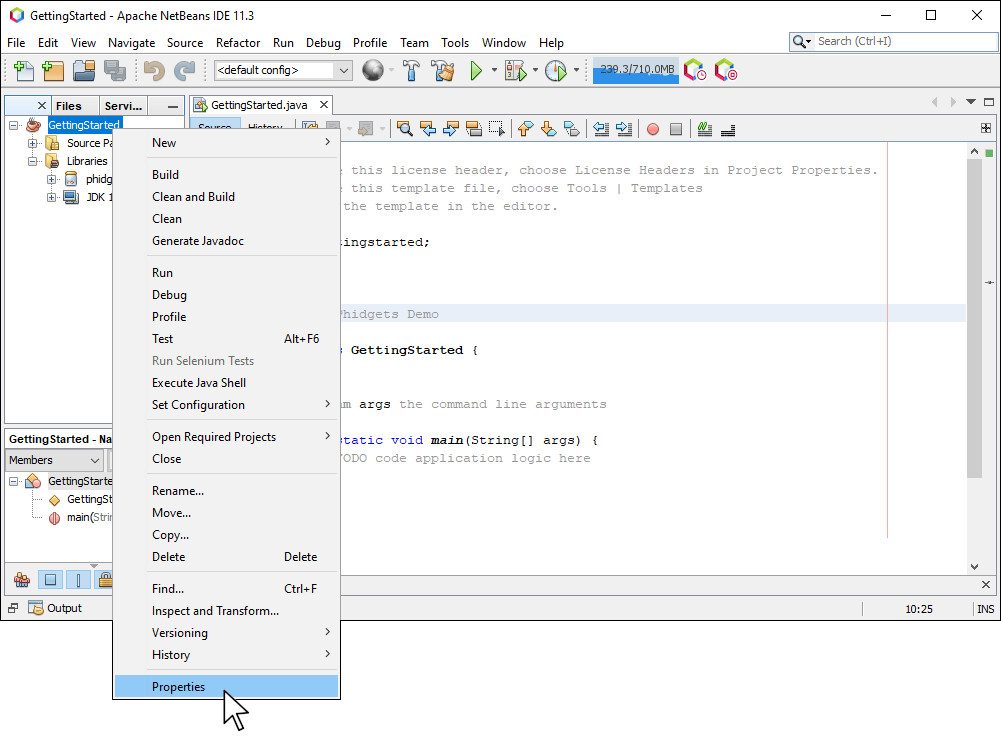Image resolution: width=1001 pixels, height=748 pixels.
Task: Switch to the History view of GettingStarted.java
Action: click(265, 128)
